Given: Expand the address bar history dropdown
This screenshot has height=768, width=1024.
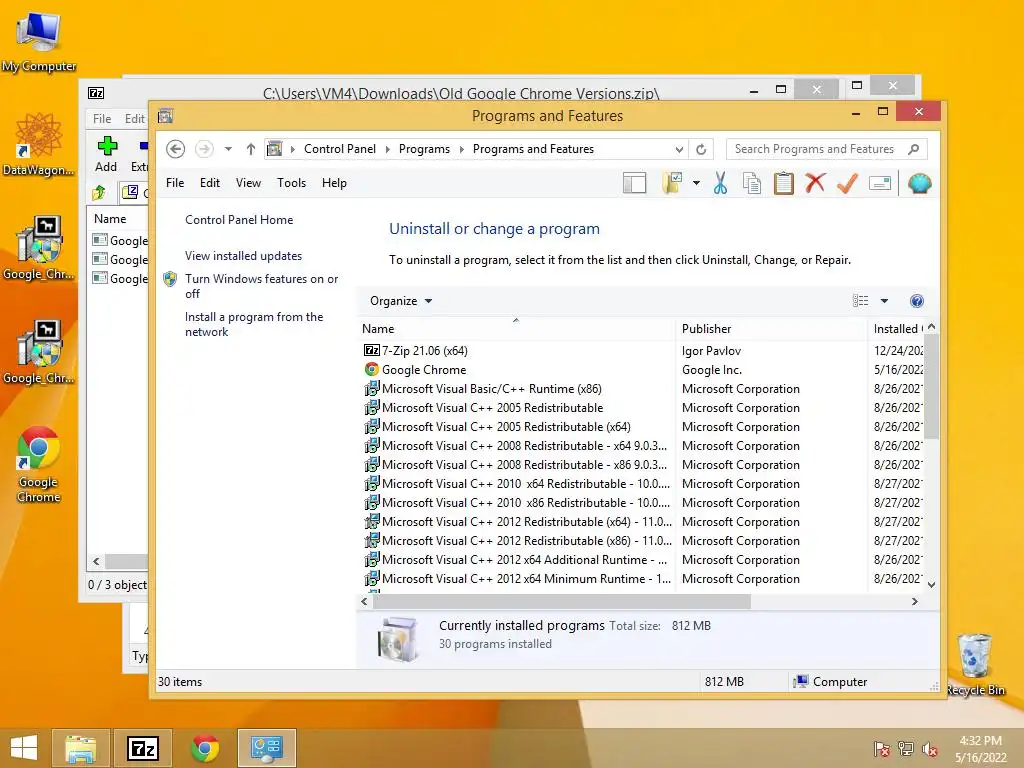Looking at the screenshot, I should (x=679, y=149).
